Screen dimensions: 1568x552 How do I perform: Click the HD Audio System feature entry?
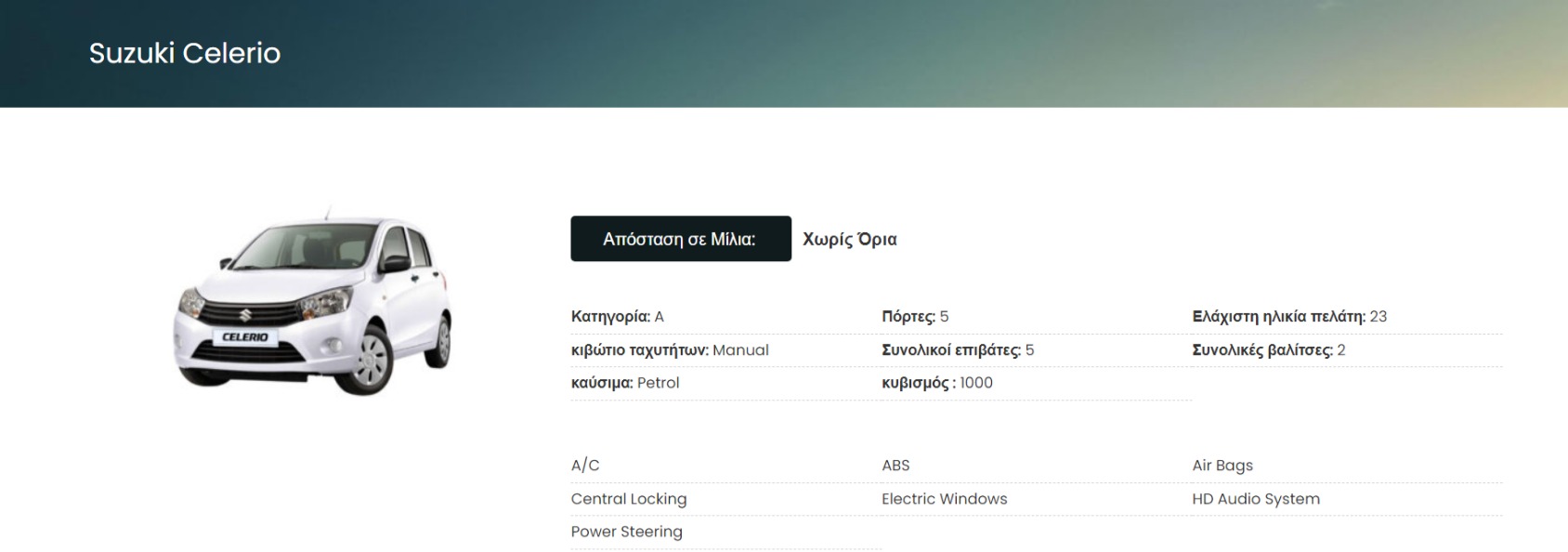(1256, 499)
